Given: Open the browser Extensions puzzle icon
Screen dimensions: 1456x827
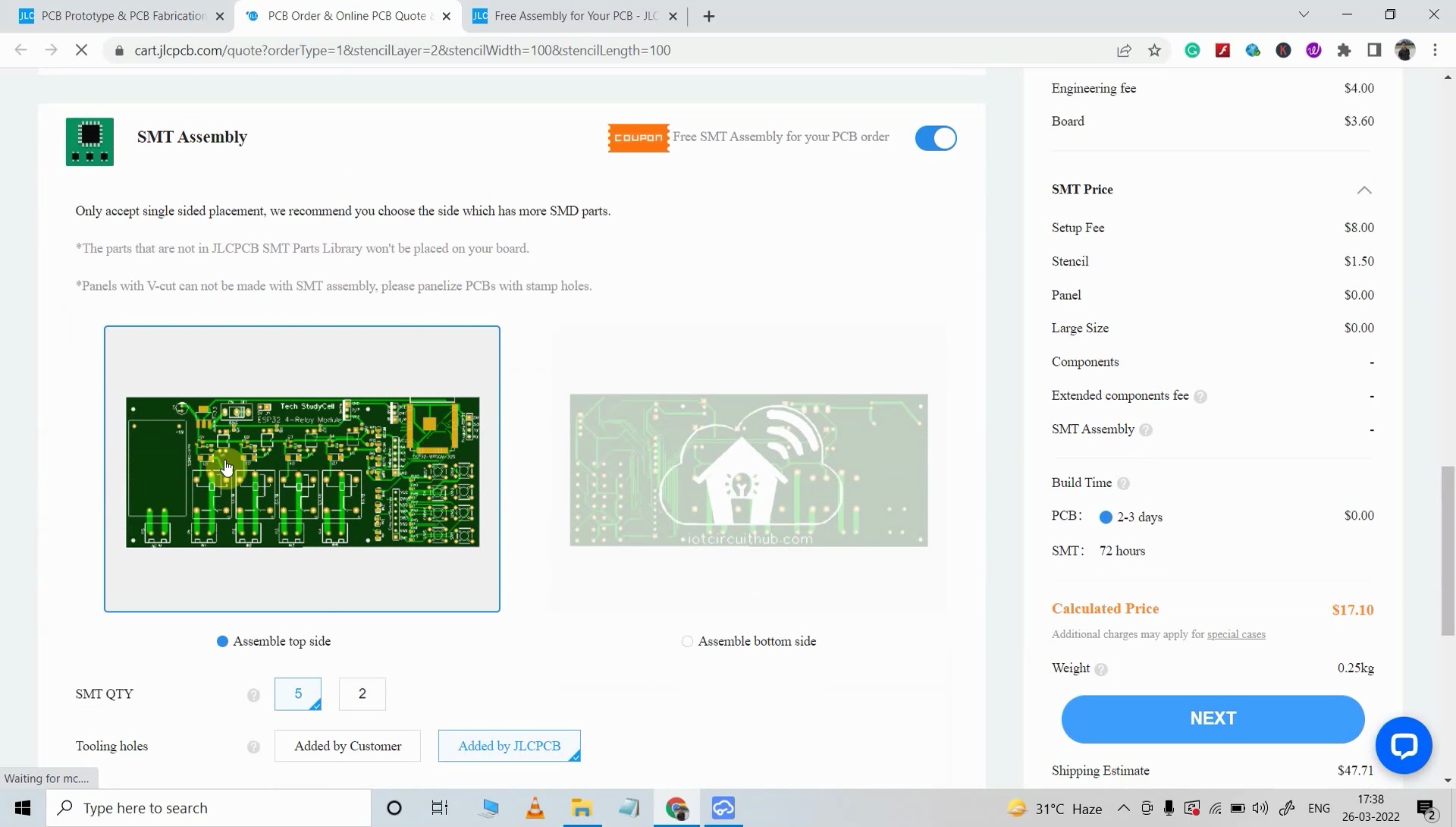Looking at the screenshot, I should tap(1345, 50).
